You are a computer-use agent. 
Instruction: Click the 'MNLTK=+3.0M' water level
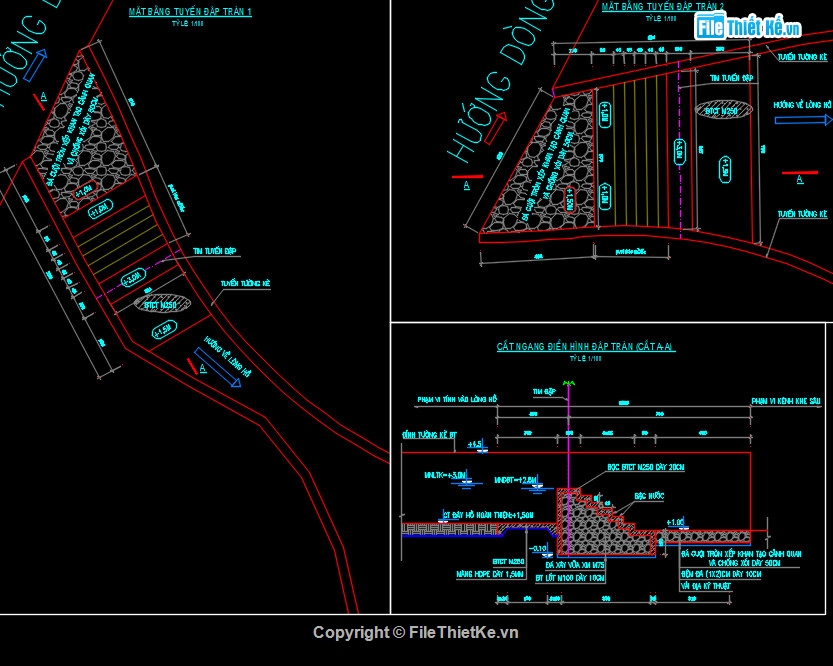(x=445, y=475)
